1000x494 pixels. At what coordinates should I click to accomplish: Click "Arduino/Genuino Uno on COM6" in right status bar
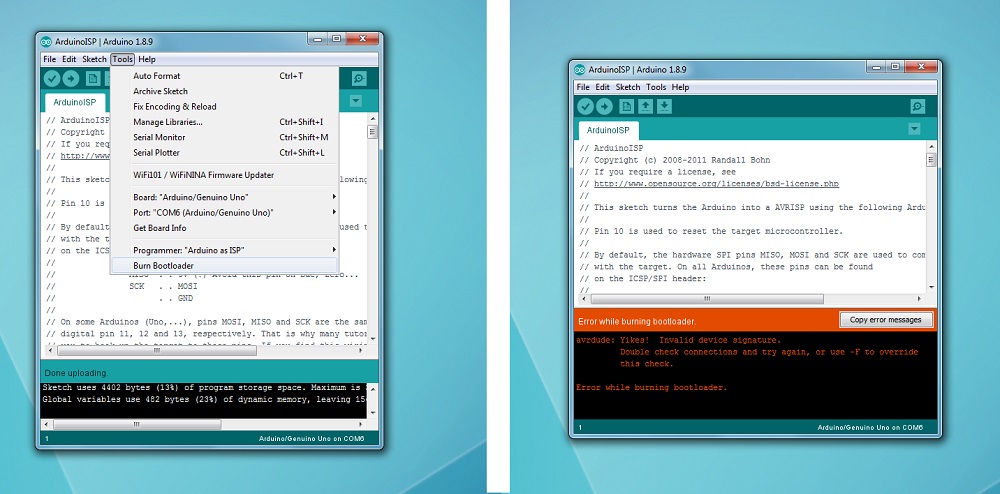click(870, 428)
